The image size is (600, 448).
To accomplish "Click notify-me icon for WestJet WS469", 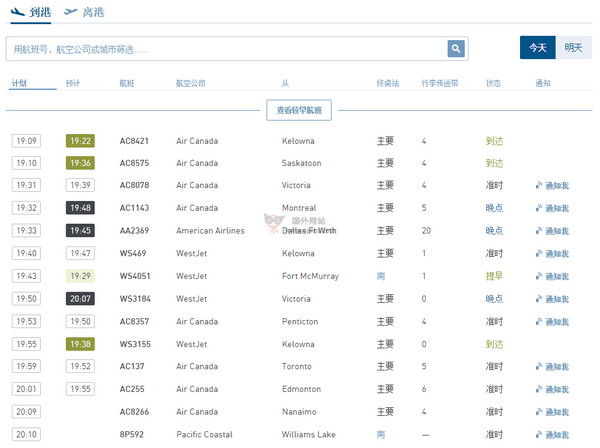I will point(540,254).
